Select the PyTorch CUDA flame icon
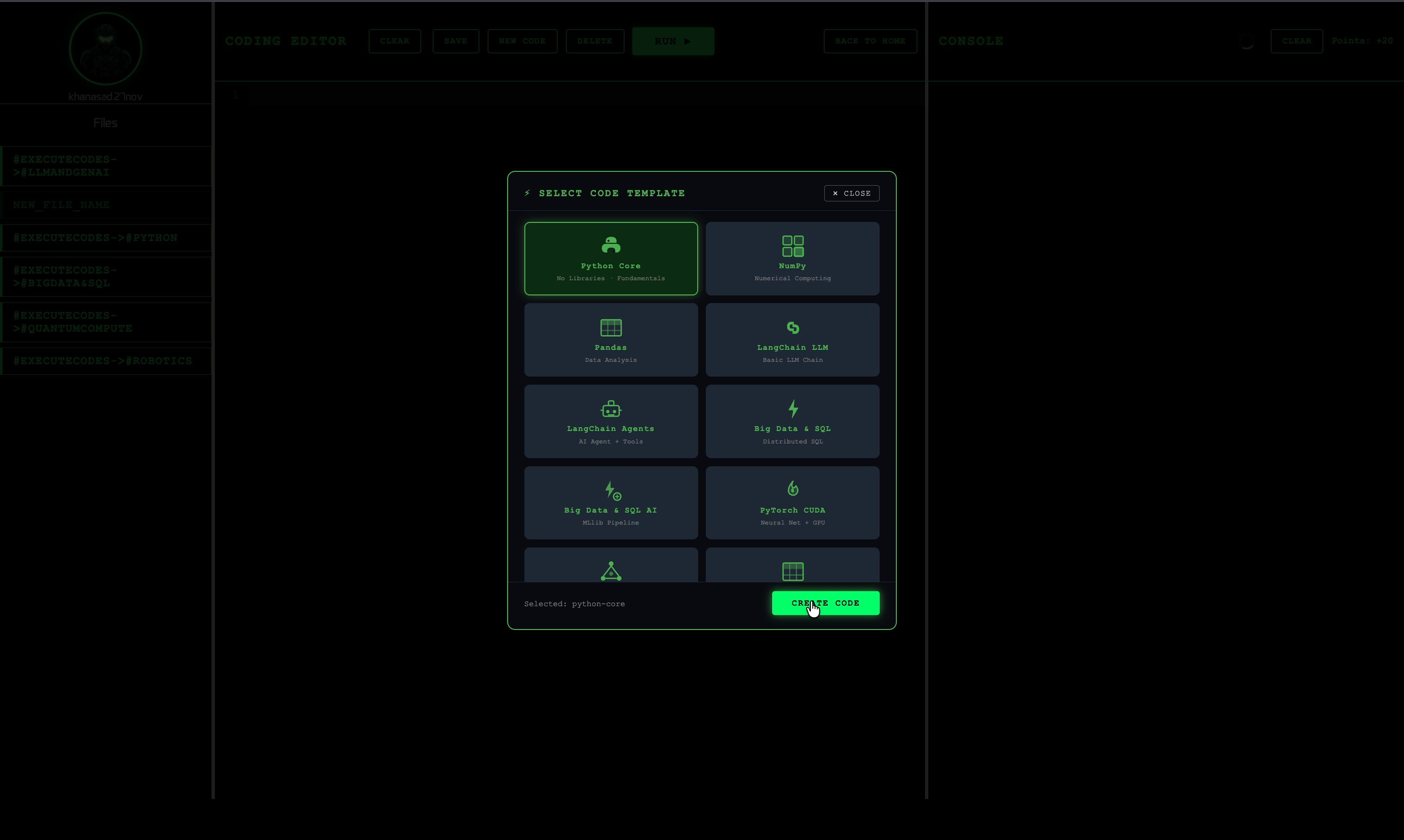 point(792,488)
